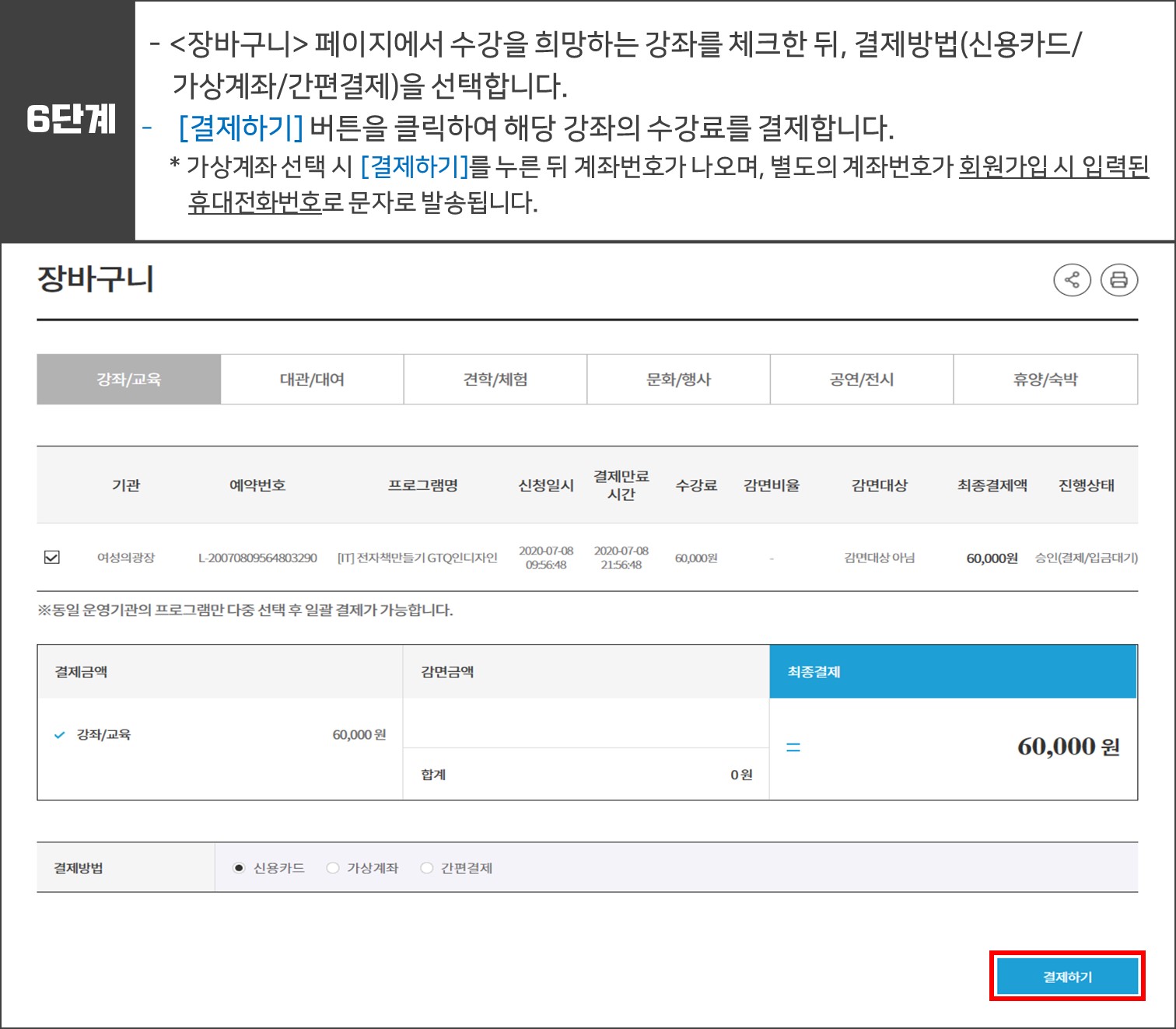Select the 가상계좌 payment radio button
This screenshot has height=1029, width=1176.
pos(333,868)
